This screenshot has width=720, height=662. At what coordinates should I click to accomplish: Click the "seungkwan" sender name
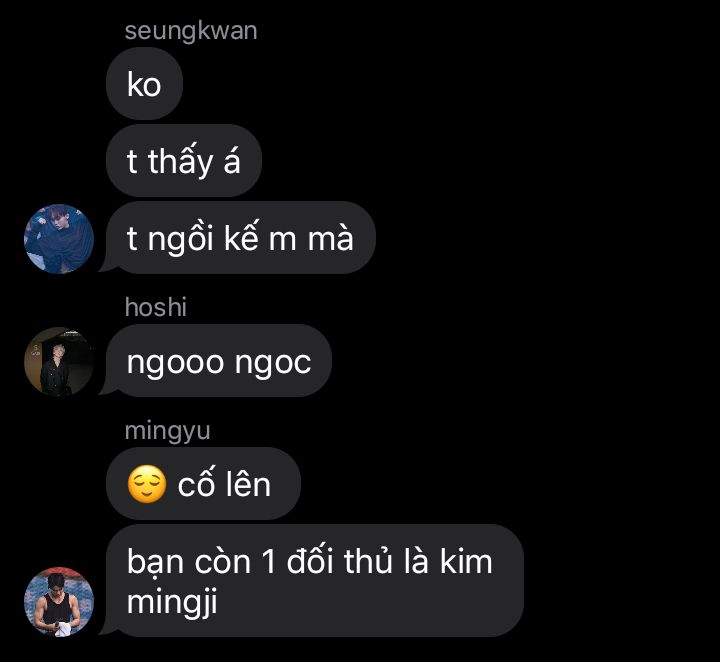coord(191,31)
